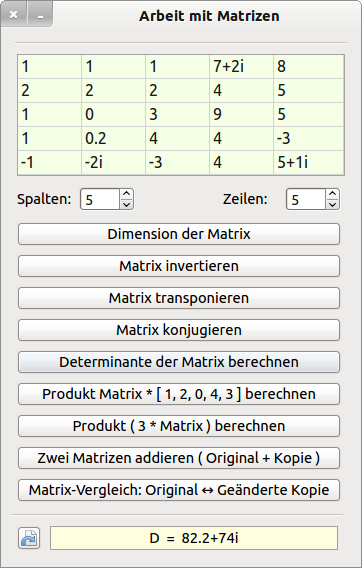Screen dimensions: 362x568
Task: Decrease Spalten value with down arrow
Action: pos(126,204)
